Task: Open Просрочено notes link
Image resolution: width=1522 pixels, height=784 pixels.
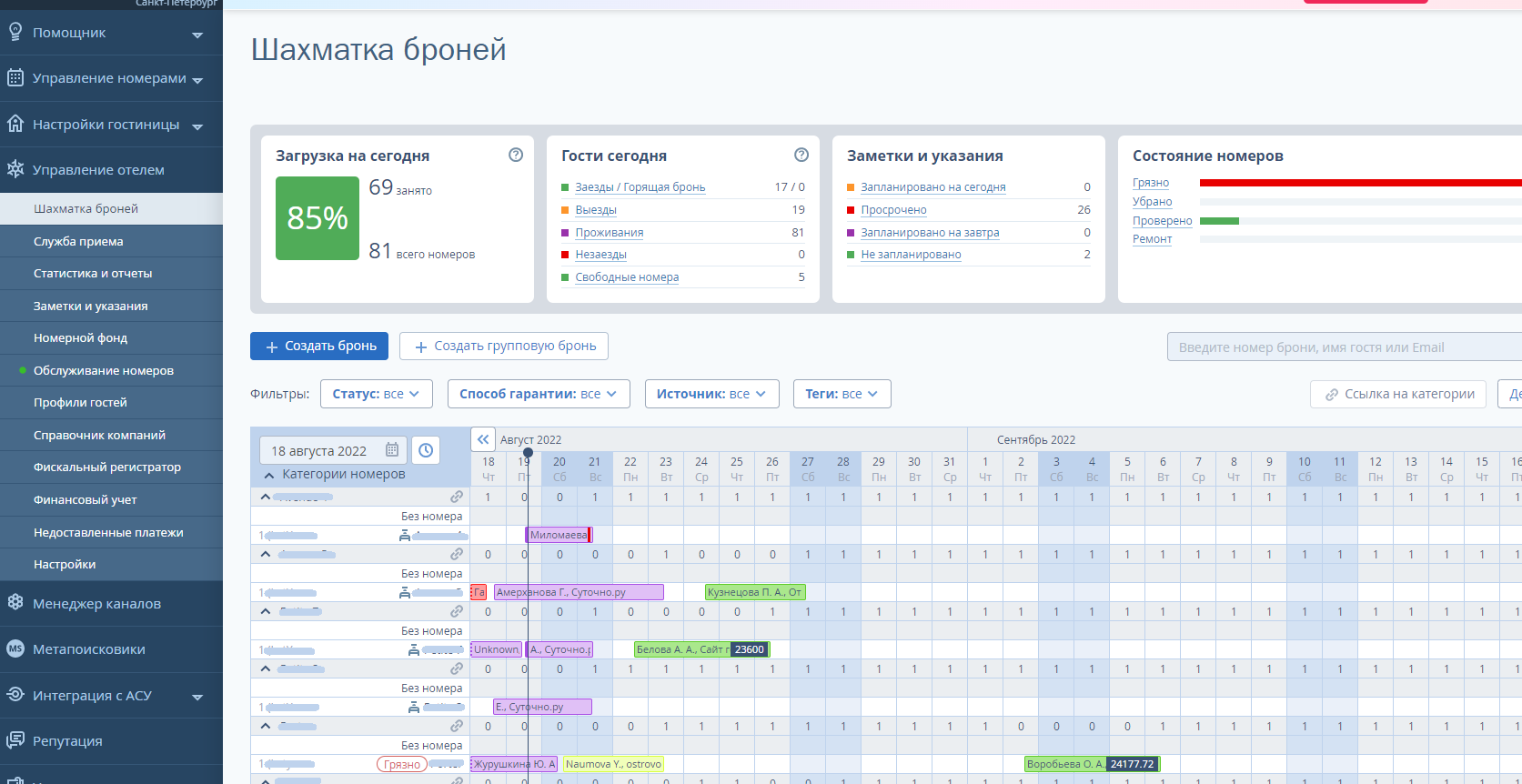Action: click(893, 209)
